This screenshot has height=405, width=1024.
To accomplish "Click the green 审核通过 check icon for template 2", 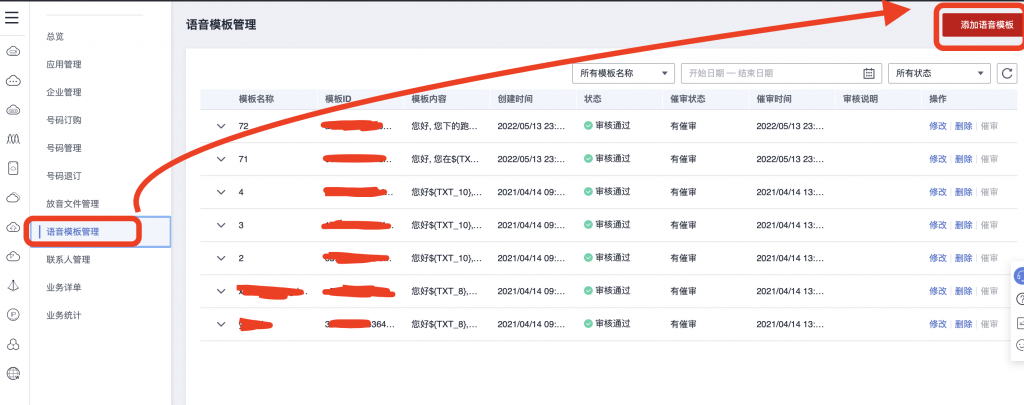I will pyautogui.click(x=588, y=257).
